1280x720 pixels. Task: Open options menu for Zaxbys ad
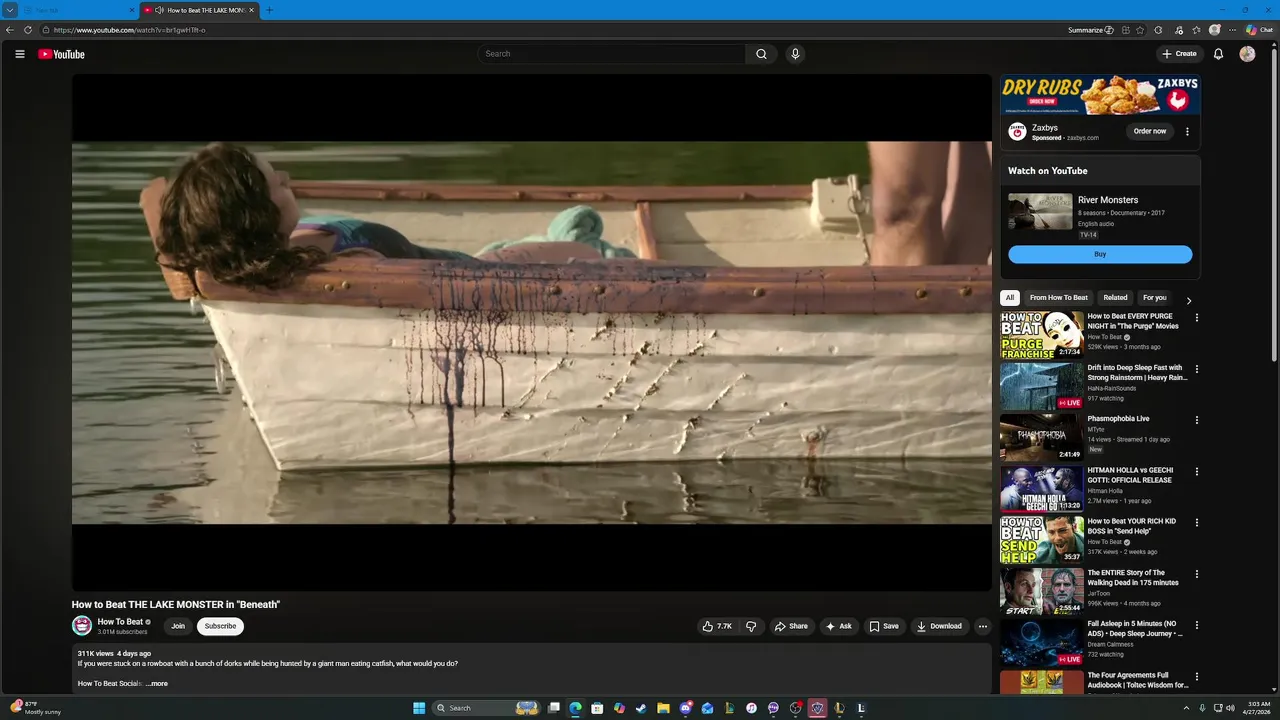coord(1187,131)
